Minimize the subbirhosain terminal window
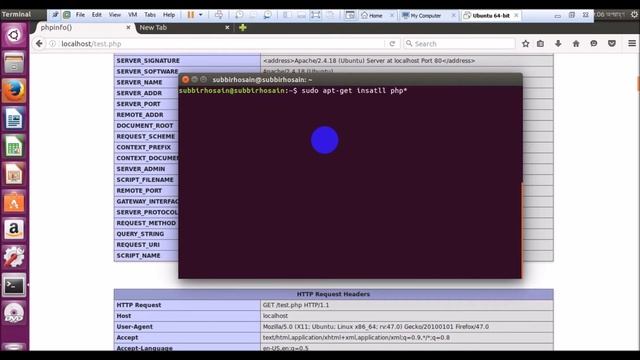This screenshot has width=640, height=360. (195, 80)
